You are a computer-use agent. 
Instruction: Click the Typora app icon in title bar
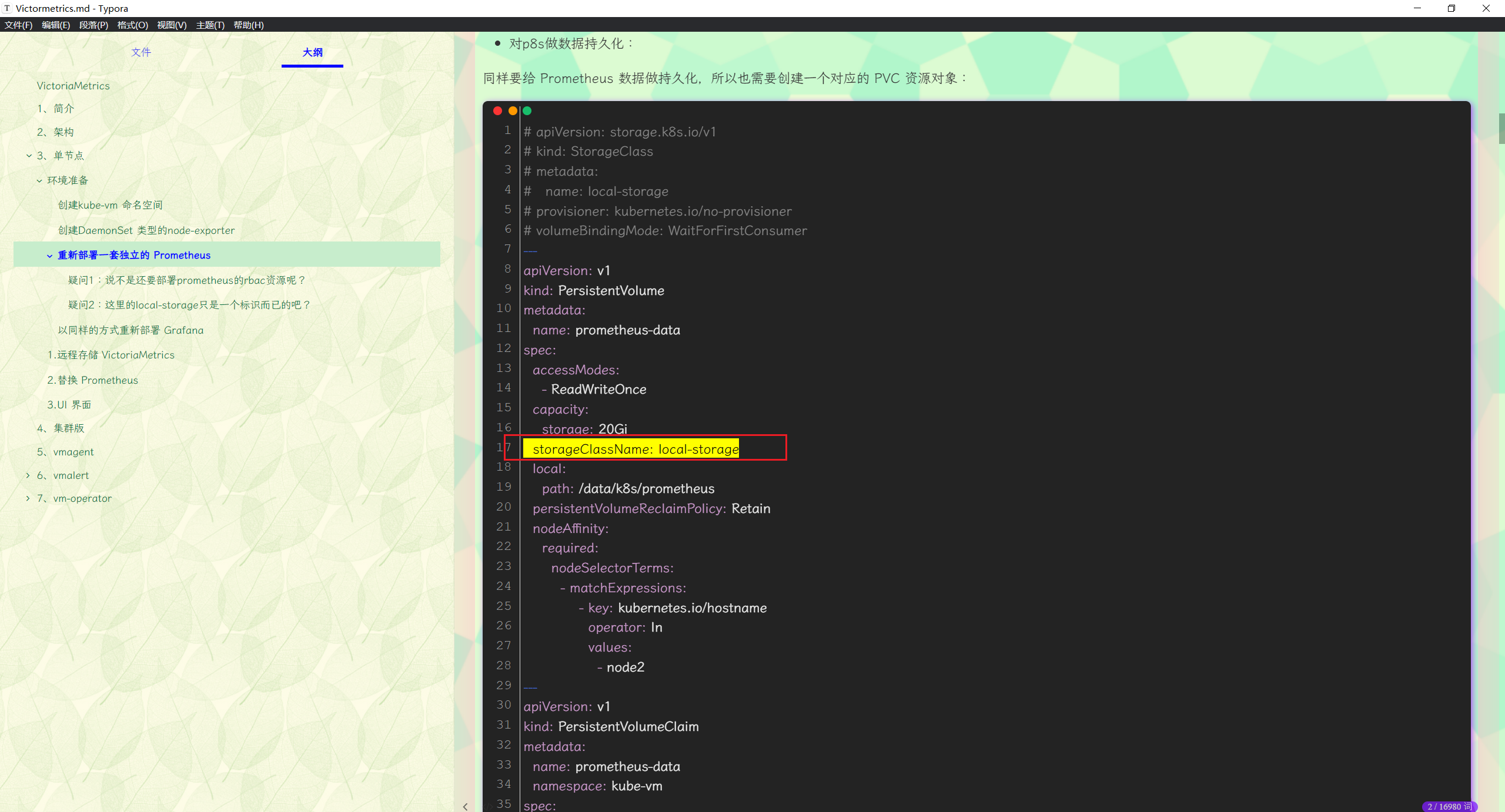[x=7, y=8]
